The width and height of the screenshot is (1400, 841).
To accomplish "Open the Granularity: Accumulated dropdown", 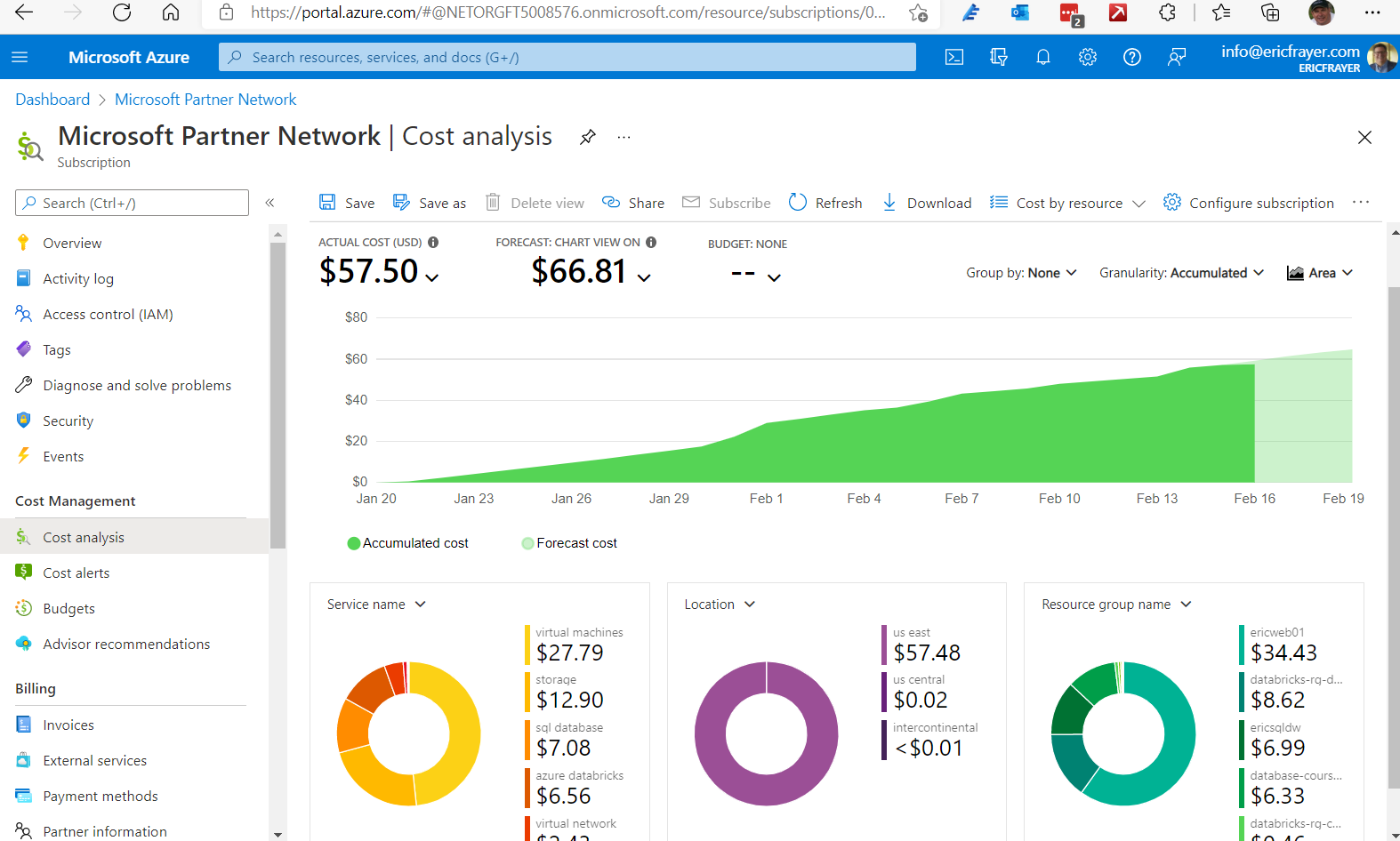I will pyautogui.click(x=1181, y=273).
